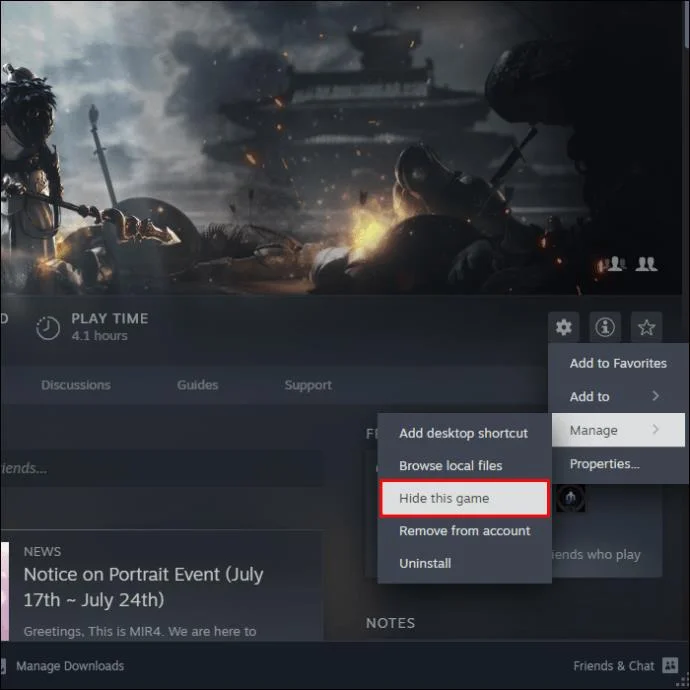Click the game hero banner image
Screen dimensions: 690x690
pos(341,147)
